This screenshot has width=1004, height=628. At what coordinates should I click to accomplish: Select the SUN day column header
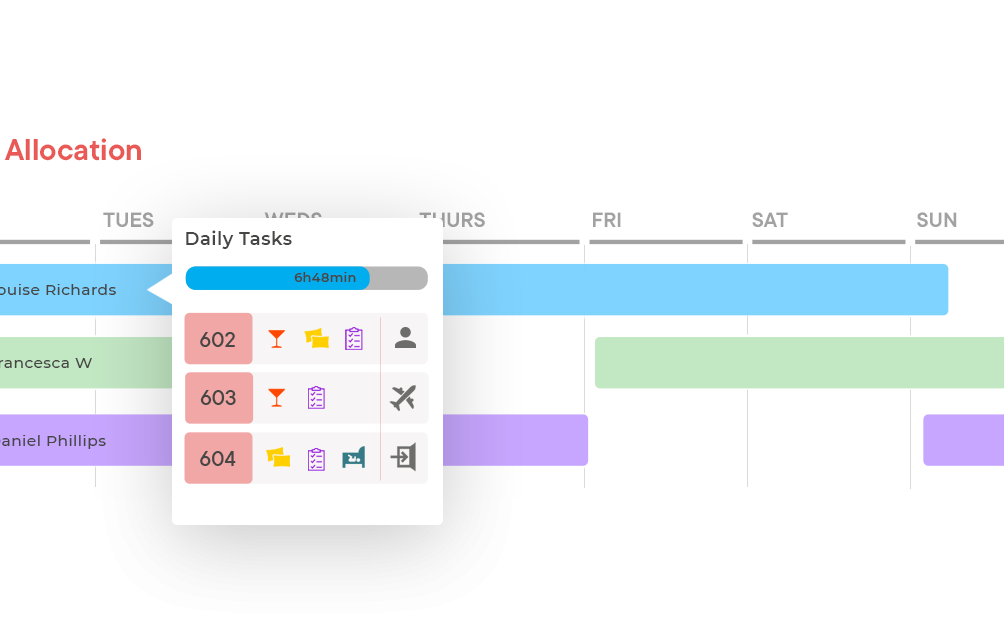(x=937, y=220)
